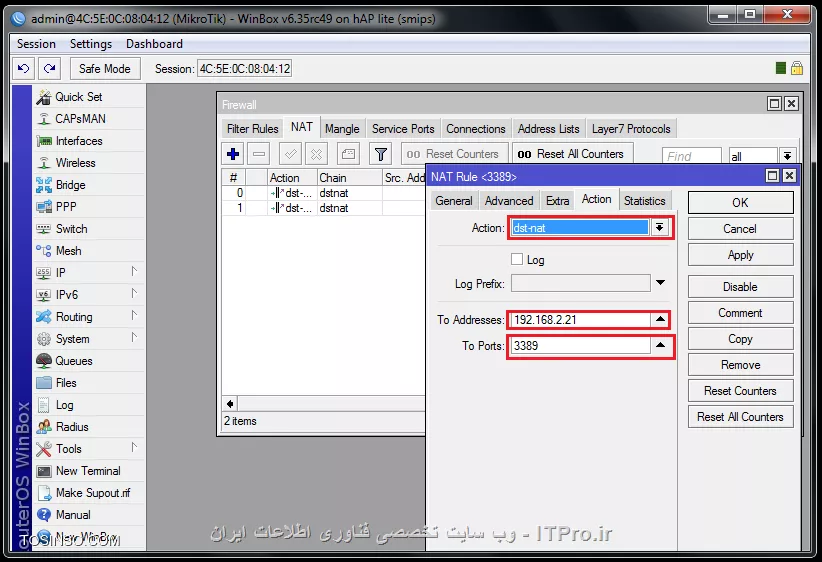Expand the IPv6 submenu in sidebar
822x562 pixels.
pyautogui.click(x=134, y=293)
